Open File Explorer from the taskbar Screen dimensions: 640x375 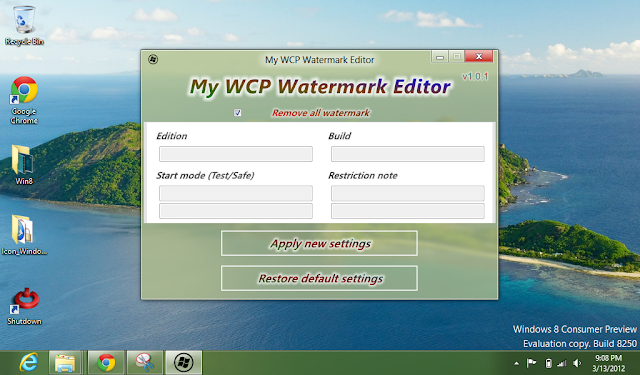65,362
